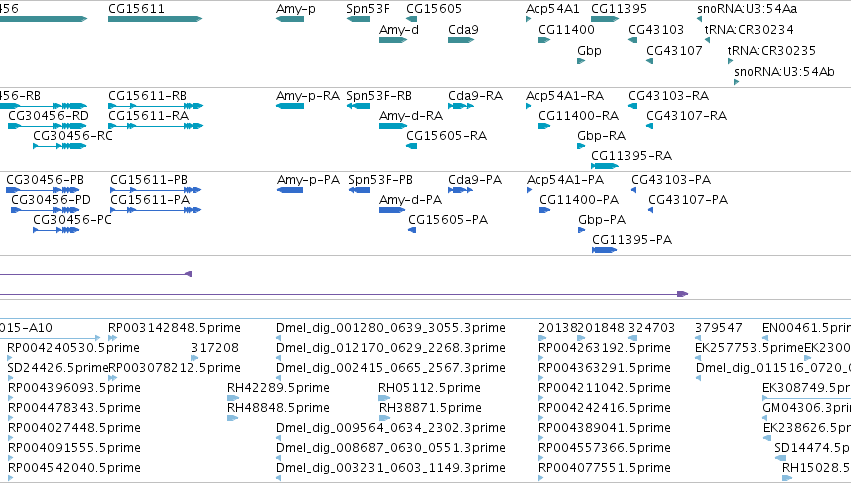Select the Amy-d-RA transcript
The height and width of the screenshot is (483, 851).
(393, 126)
